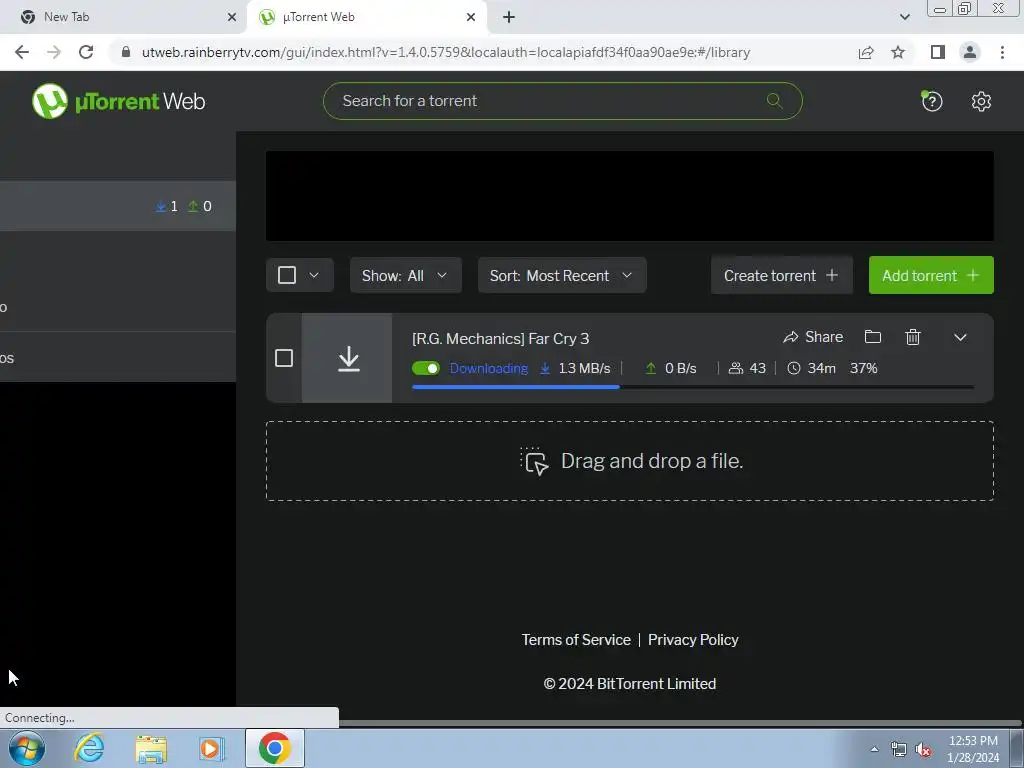
Task: Toggle the Chrome side panel icon
Action: 938,52
